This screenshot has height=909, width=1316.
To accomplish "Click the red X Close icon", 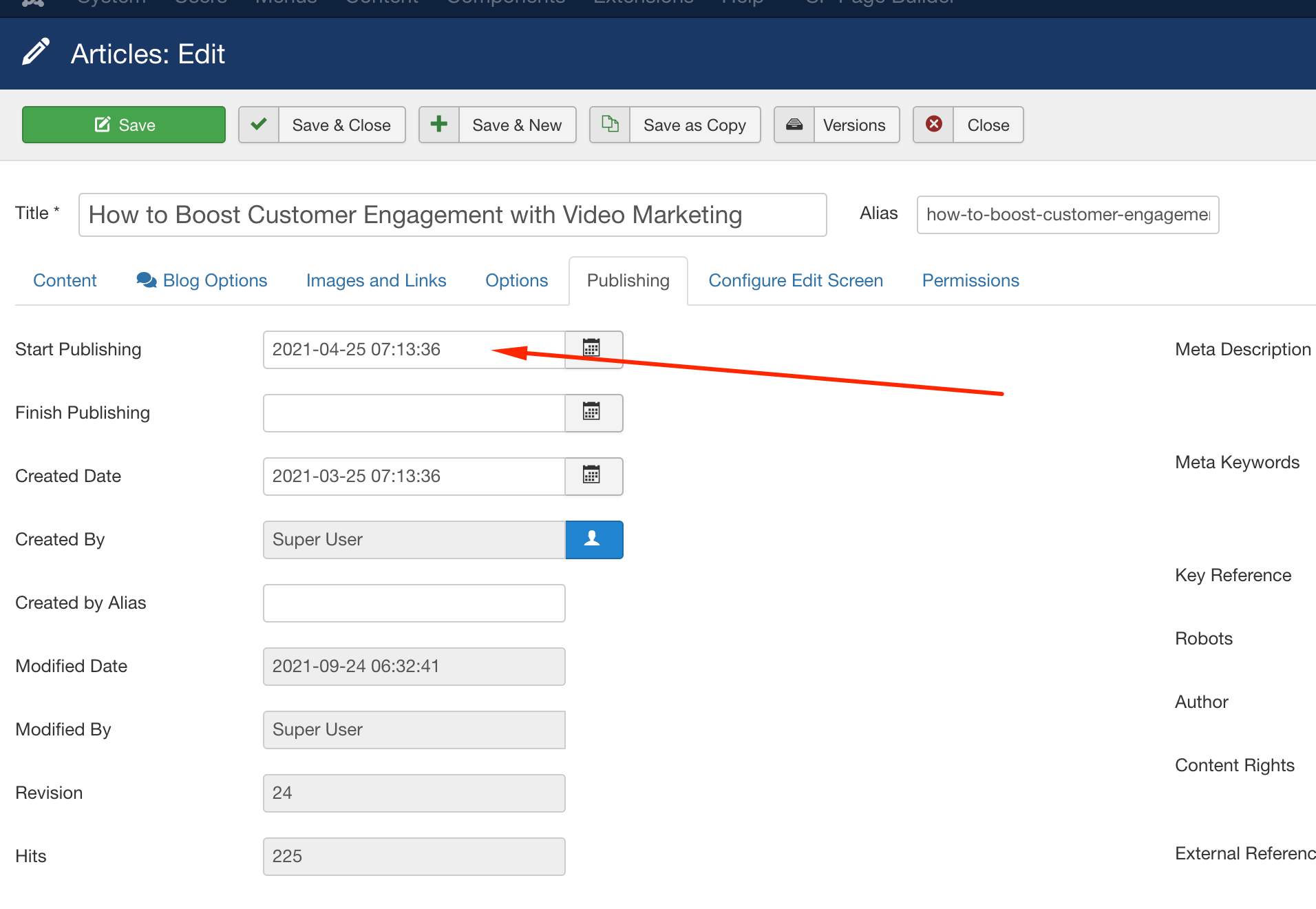I will (933, 125).
